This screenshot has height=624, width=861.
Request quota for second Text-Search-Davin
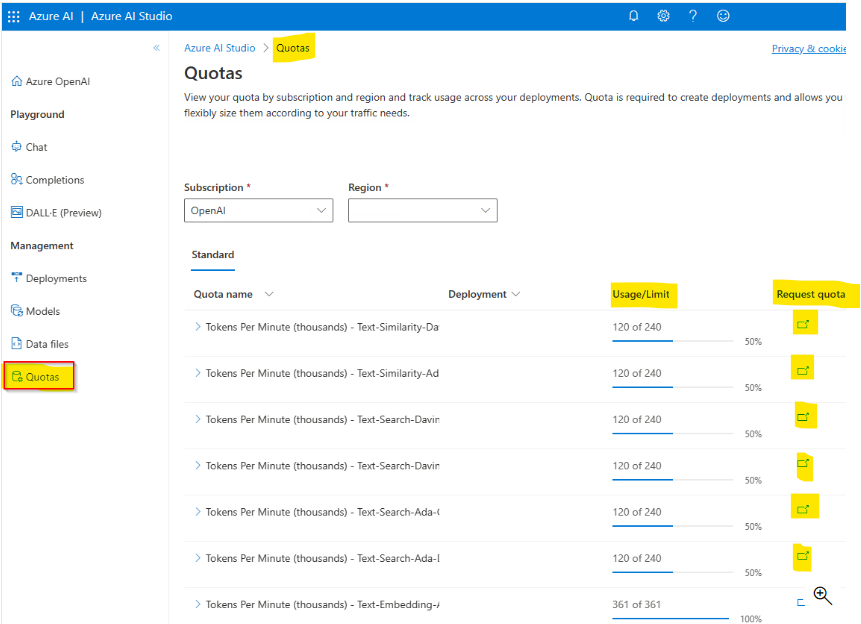tap(803, 463)
